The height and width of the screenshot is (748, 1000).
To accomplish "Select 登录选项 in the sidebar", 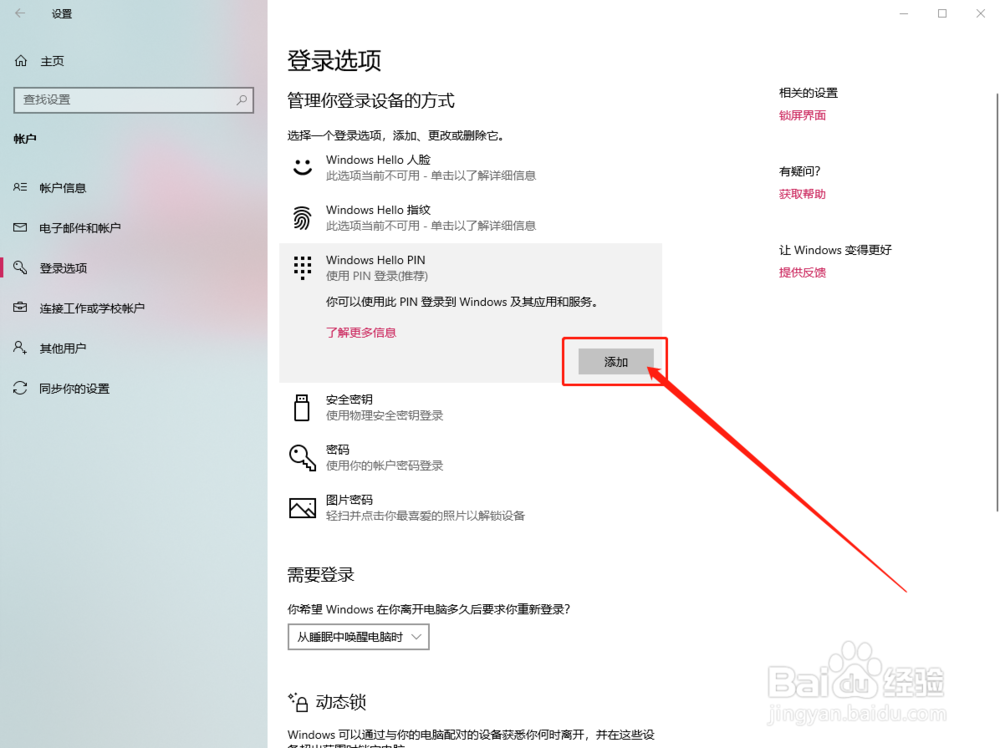I will (63, 268).
